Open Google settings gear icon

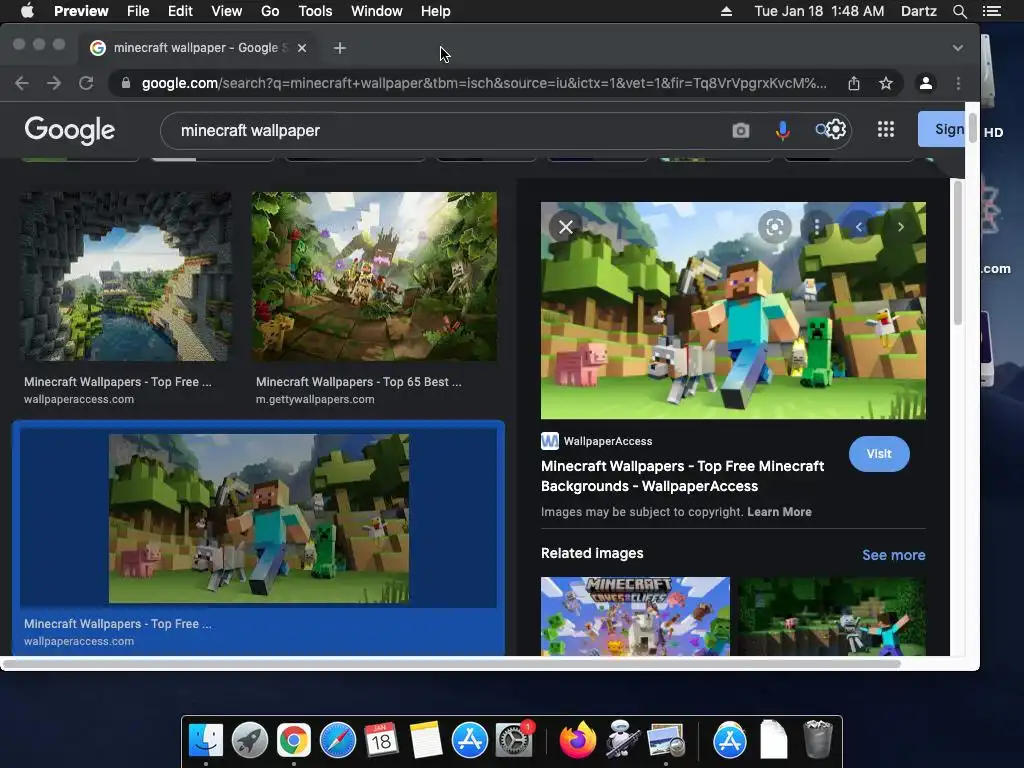point(836,130)
